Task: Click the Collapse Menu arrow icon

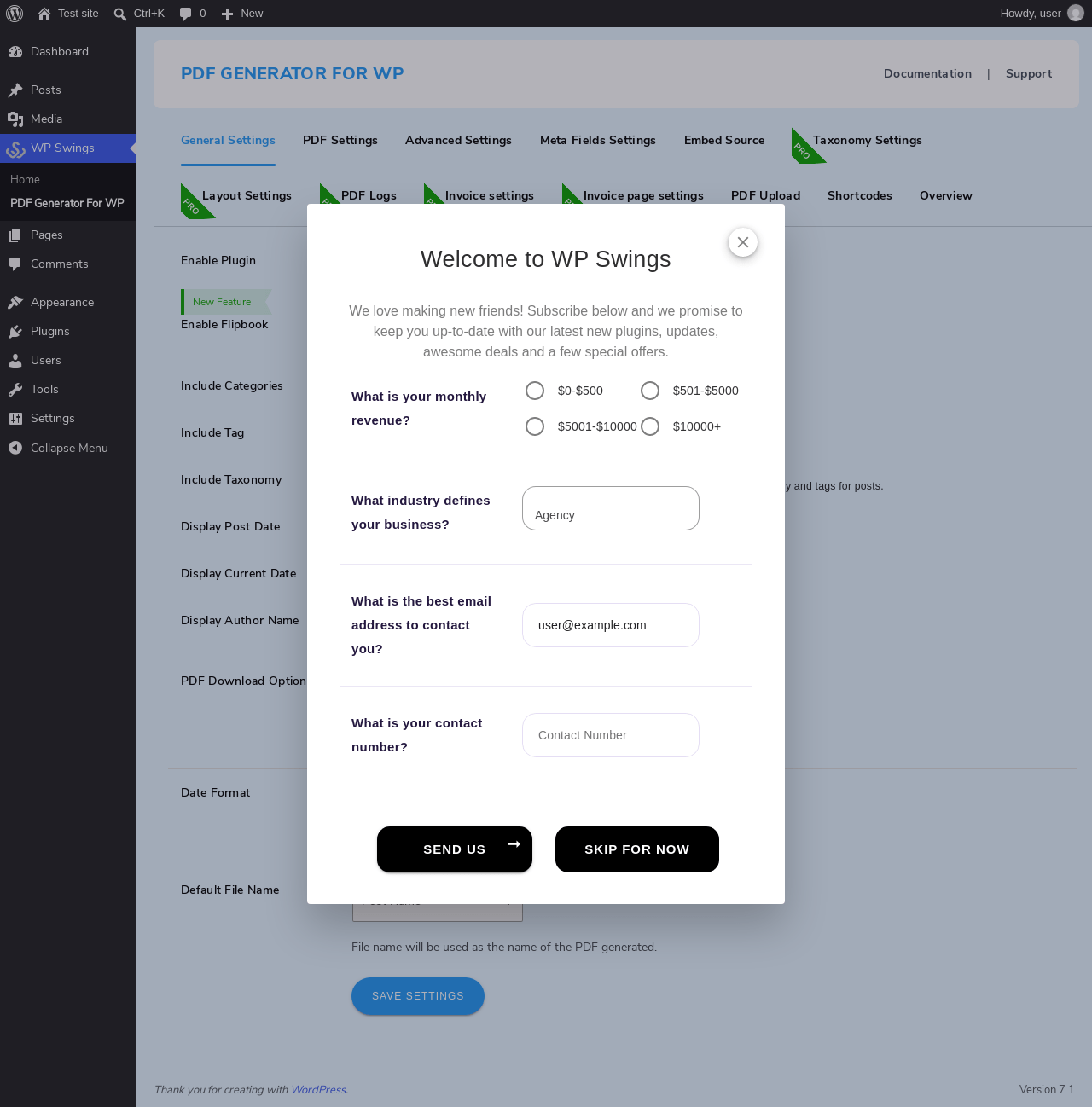Action: tap(15, 449)
